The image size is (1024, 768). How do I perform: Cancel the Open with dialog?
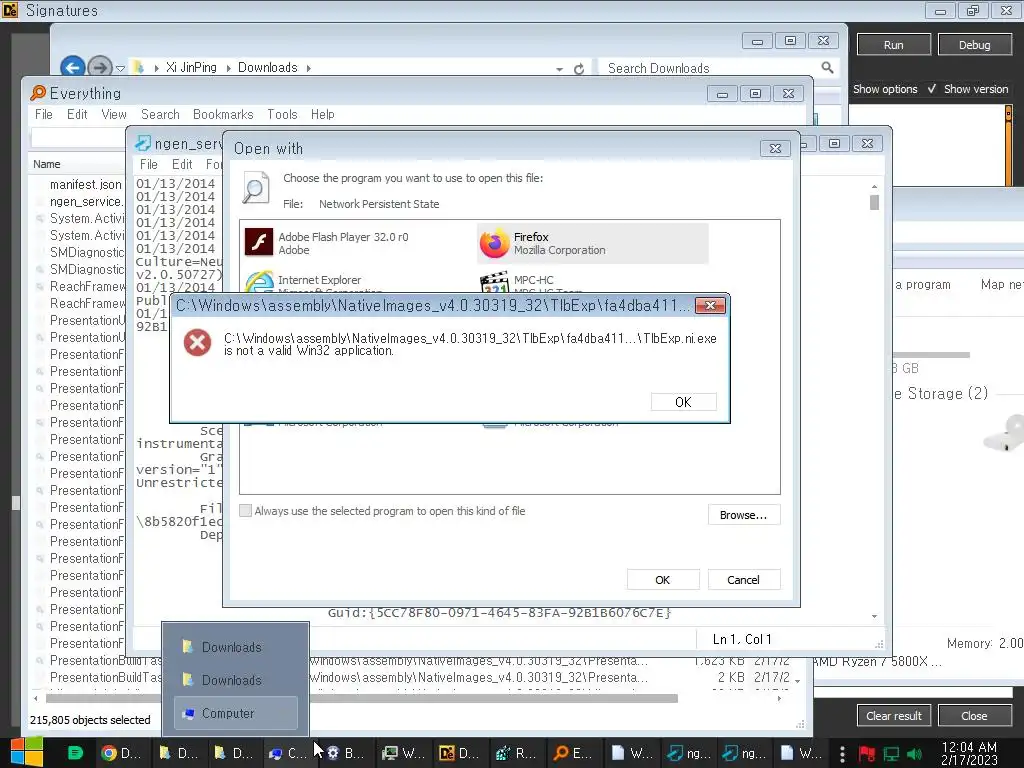(x=743, y=580)
